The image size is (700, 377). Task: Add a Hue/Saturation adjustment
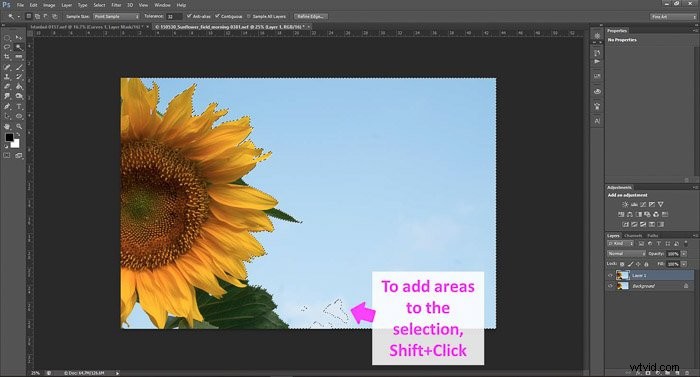coord(621,214)
